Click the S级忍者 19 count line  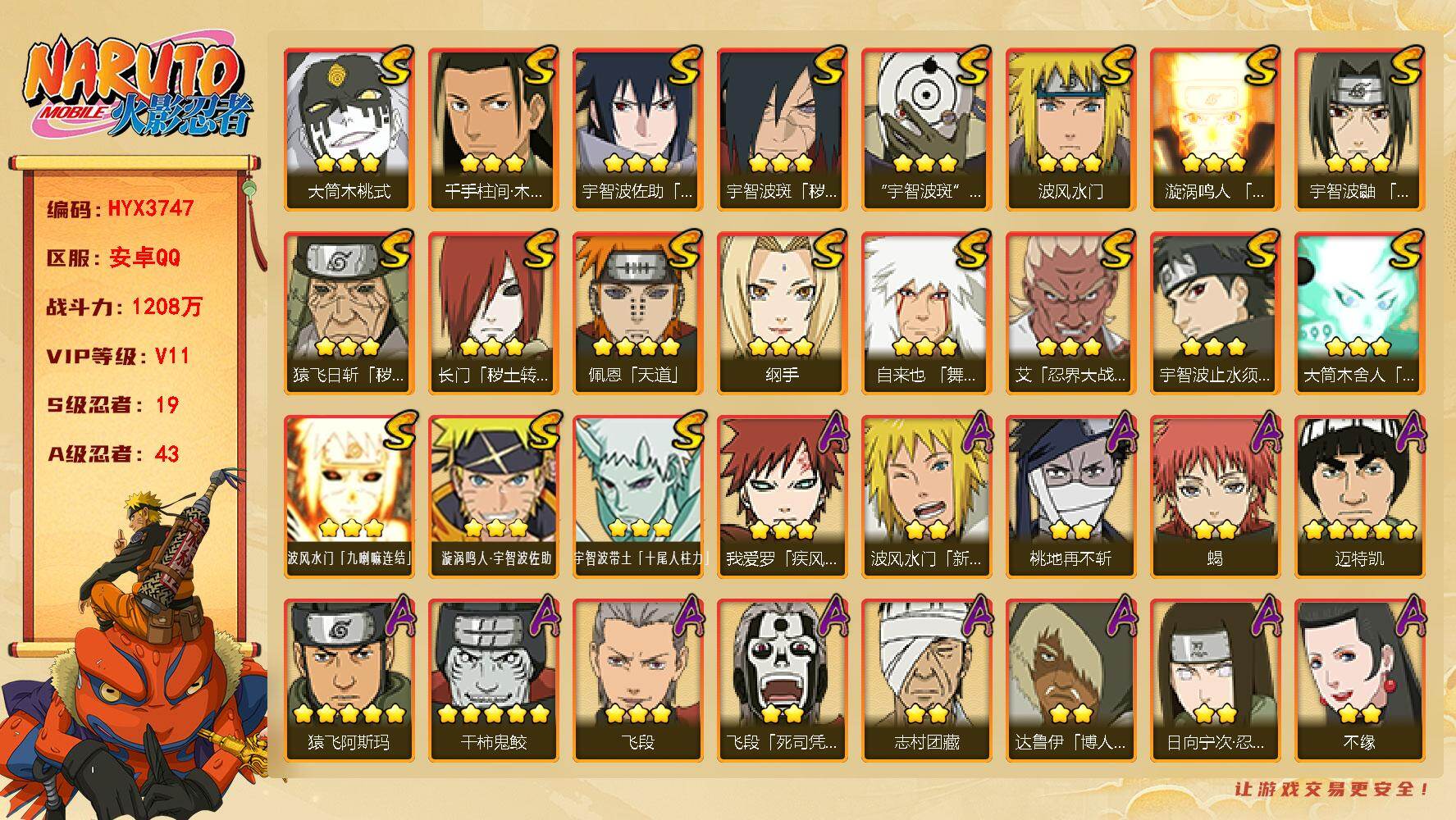tap(112, 405)
